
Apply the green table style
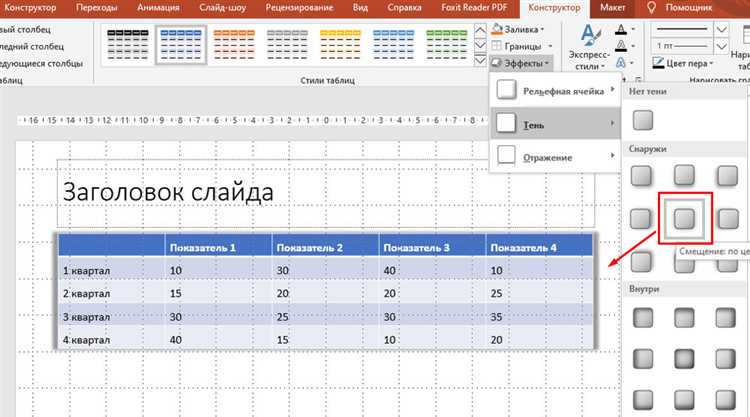pyautogui.click(x=446, y=45)
